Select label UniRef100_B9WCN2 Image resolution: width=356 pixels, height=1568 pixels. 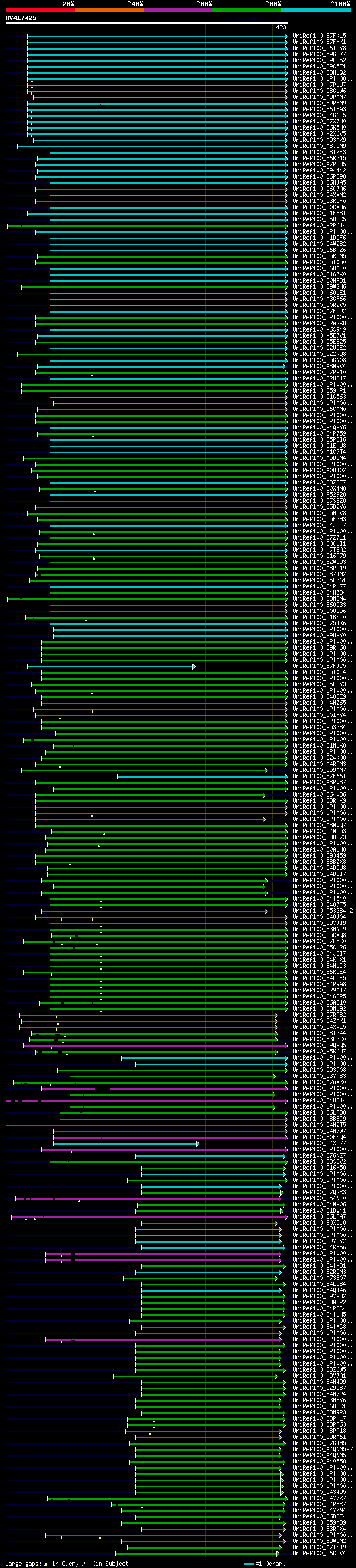click(319, 1541)
